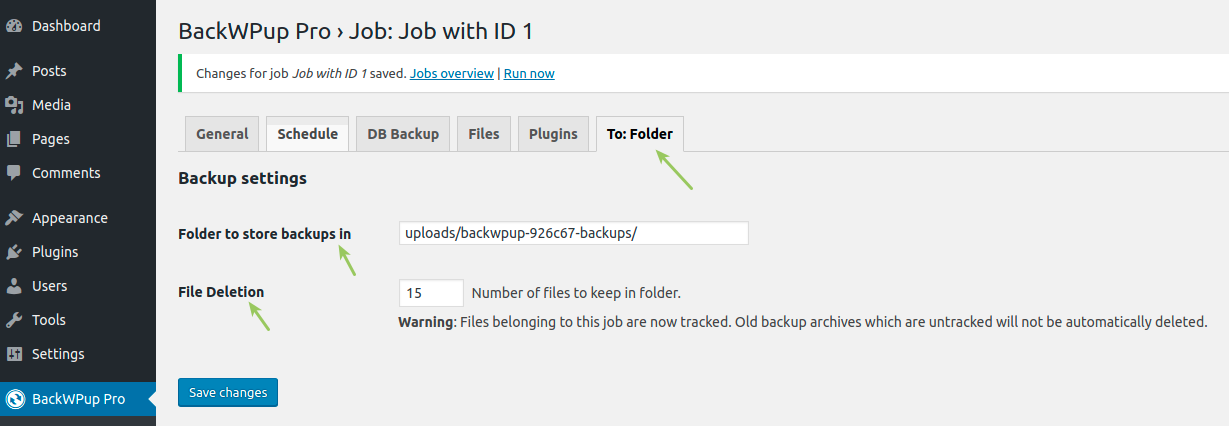The image size is (1229, 426).
Task: Click the Dashboard gauge icon
Action: tap(14, 26)
